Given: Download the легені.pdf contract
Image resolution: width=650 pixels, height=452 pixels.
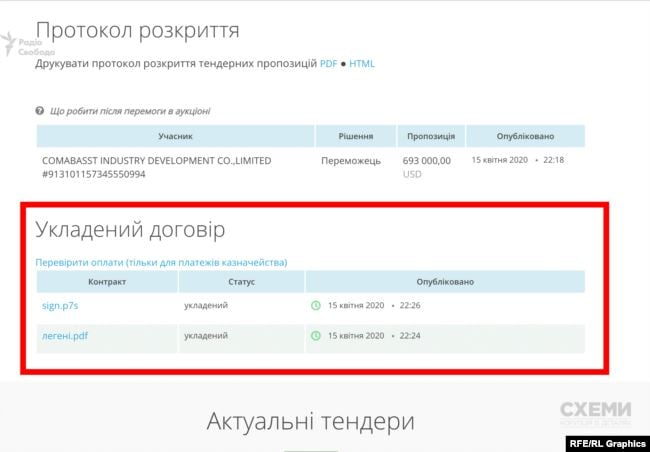Looking at the screenshot, I should pos(64,336).
